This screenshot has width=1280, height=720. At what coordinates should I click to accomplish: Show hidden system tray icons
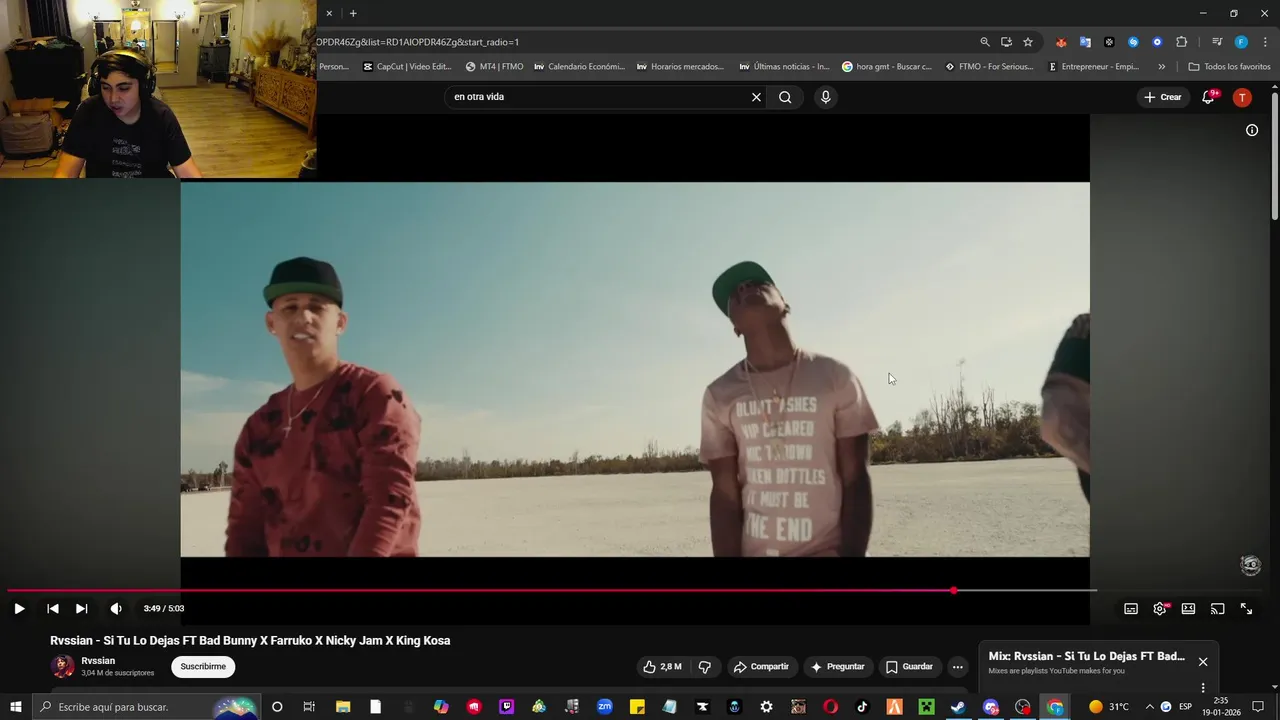point(1149,707)
